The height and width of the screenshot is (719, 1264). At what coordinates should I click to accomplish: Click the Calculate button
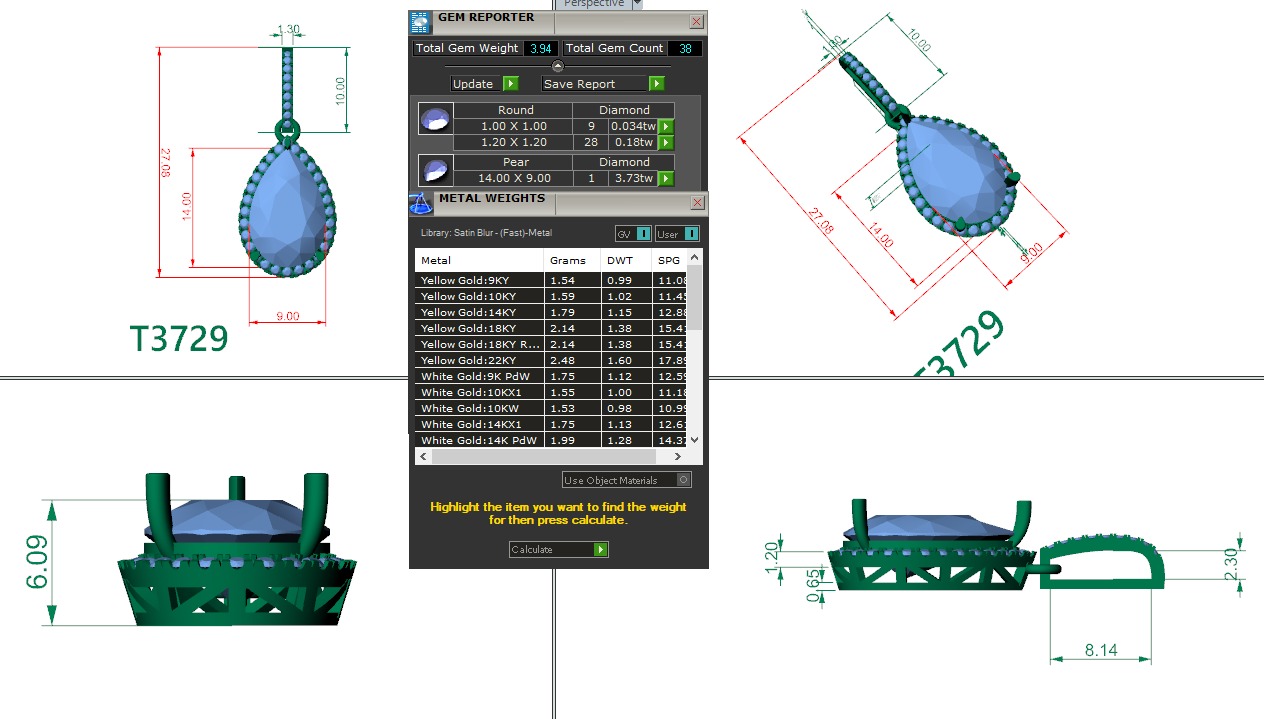(x=558, y=549)
